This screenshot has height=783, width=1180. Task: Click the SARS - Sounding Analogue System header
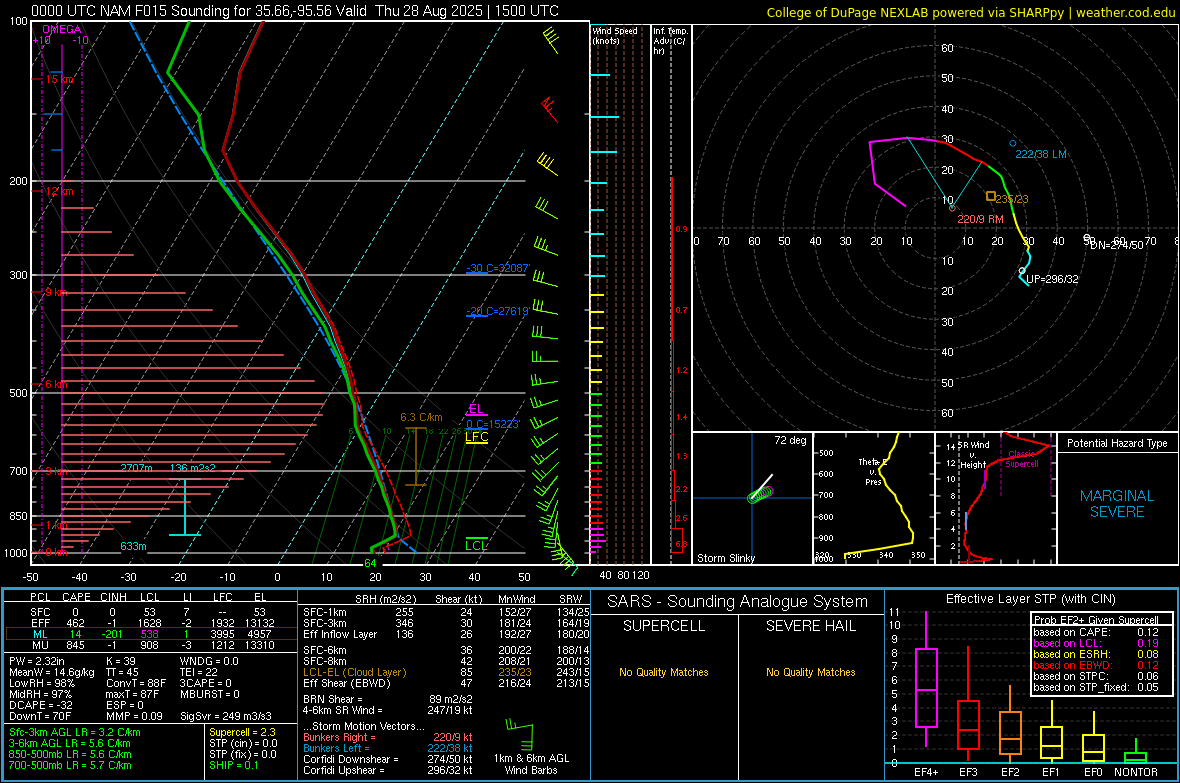737,602
